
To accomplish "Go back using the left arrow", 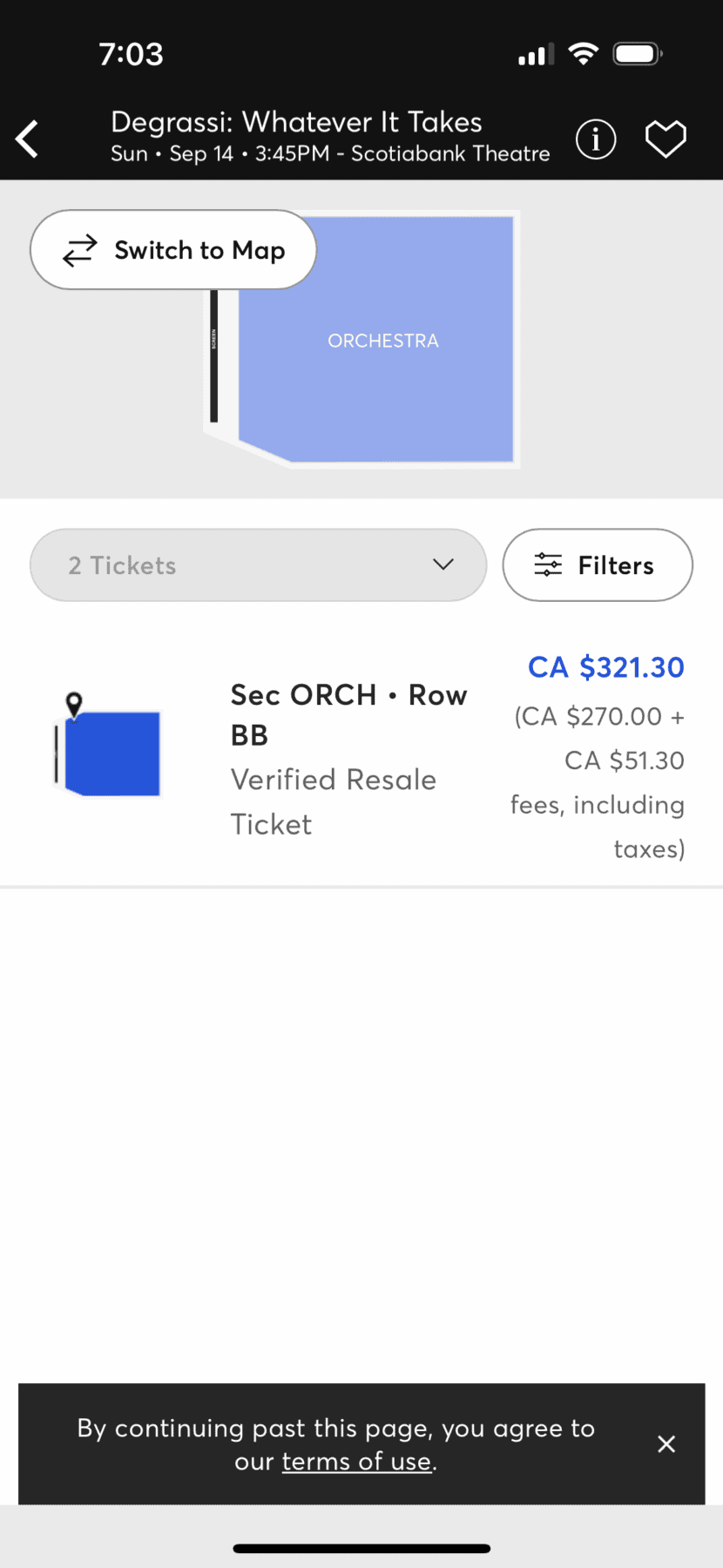I will [x=28, y=139].
